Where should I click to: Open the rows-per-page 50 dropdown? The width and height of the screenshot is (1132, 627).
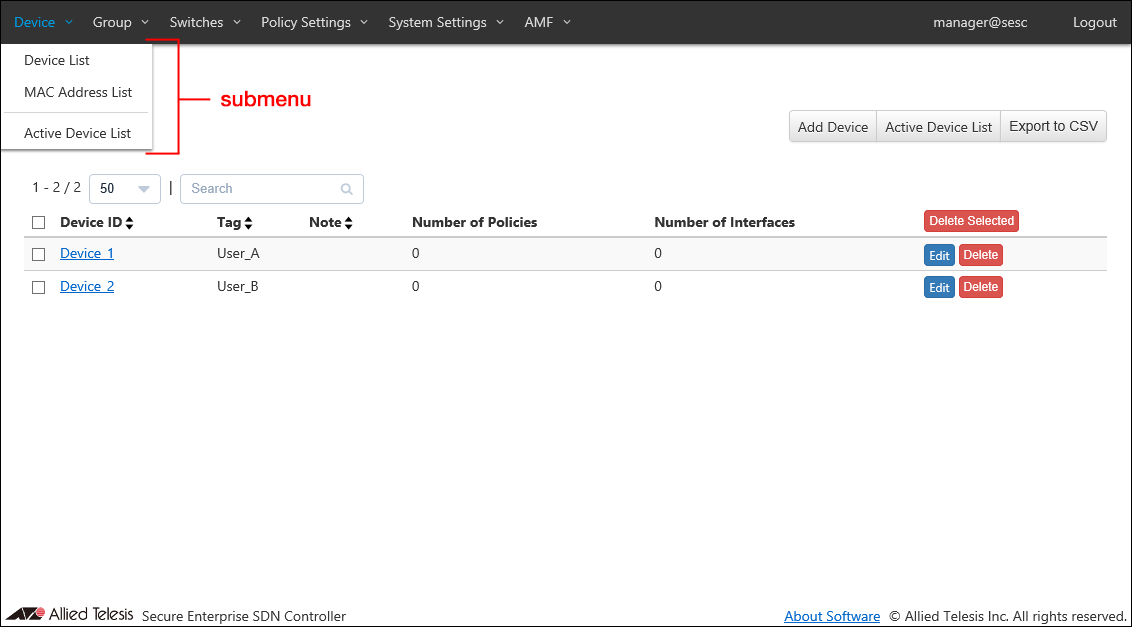click(125, 189)
